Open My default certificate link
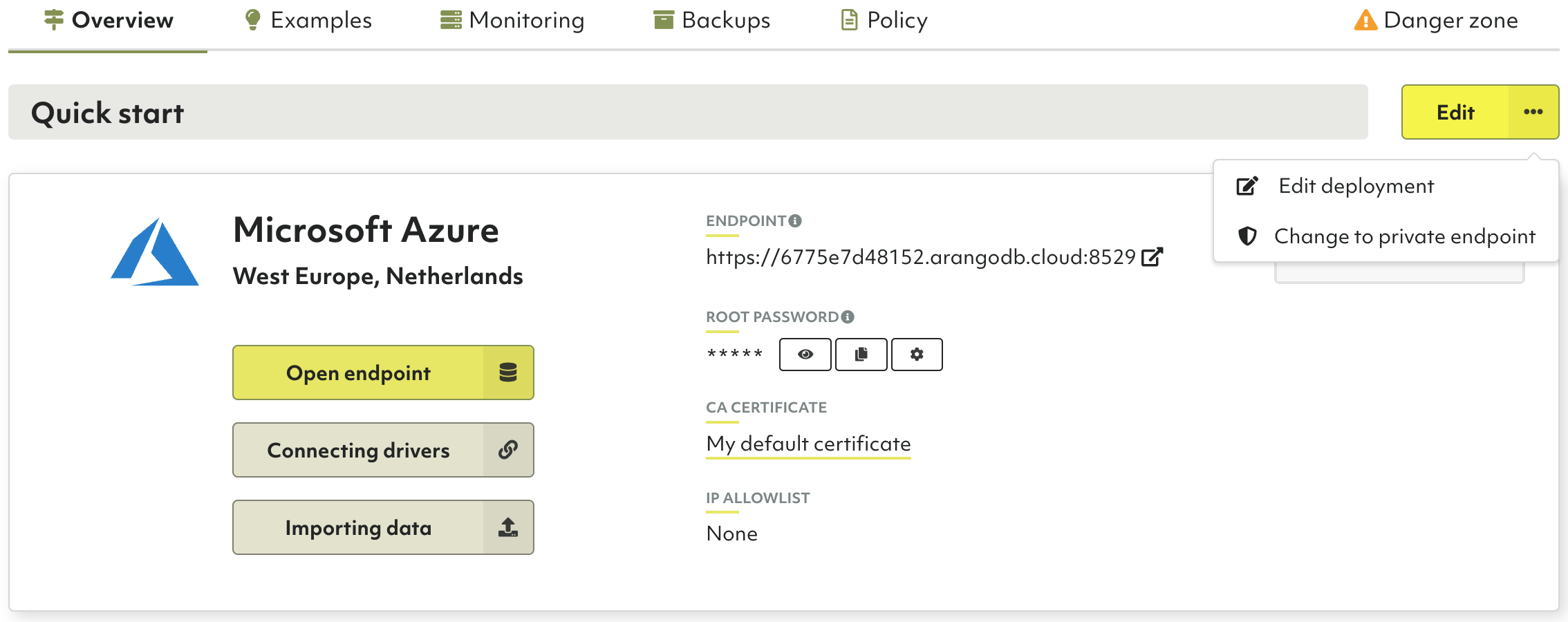1568x622 pixels. (x=808, y=444)
